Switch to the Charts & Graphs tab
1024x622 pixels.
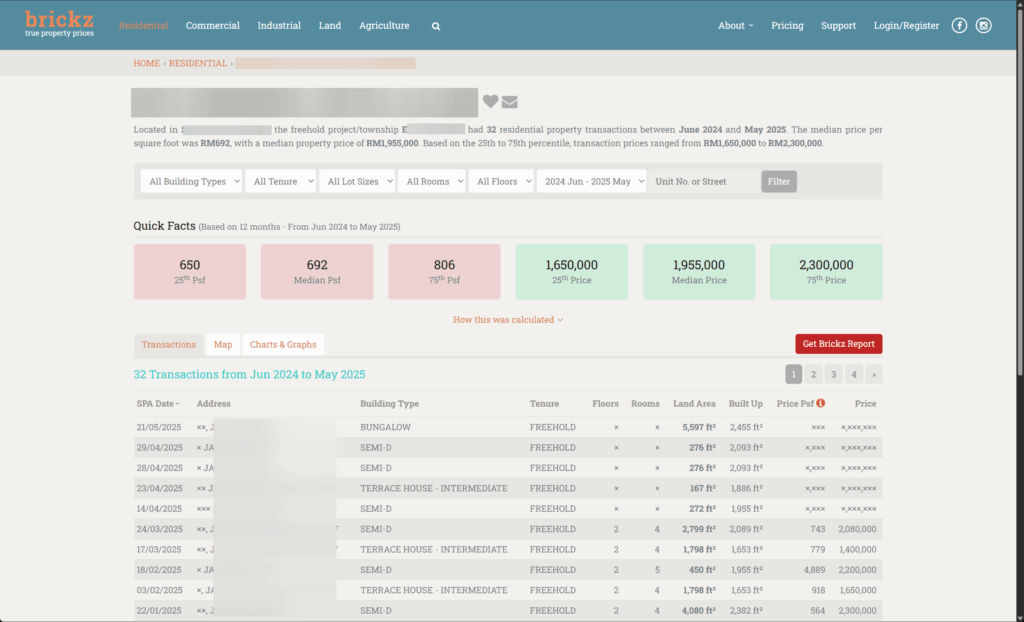283,345
